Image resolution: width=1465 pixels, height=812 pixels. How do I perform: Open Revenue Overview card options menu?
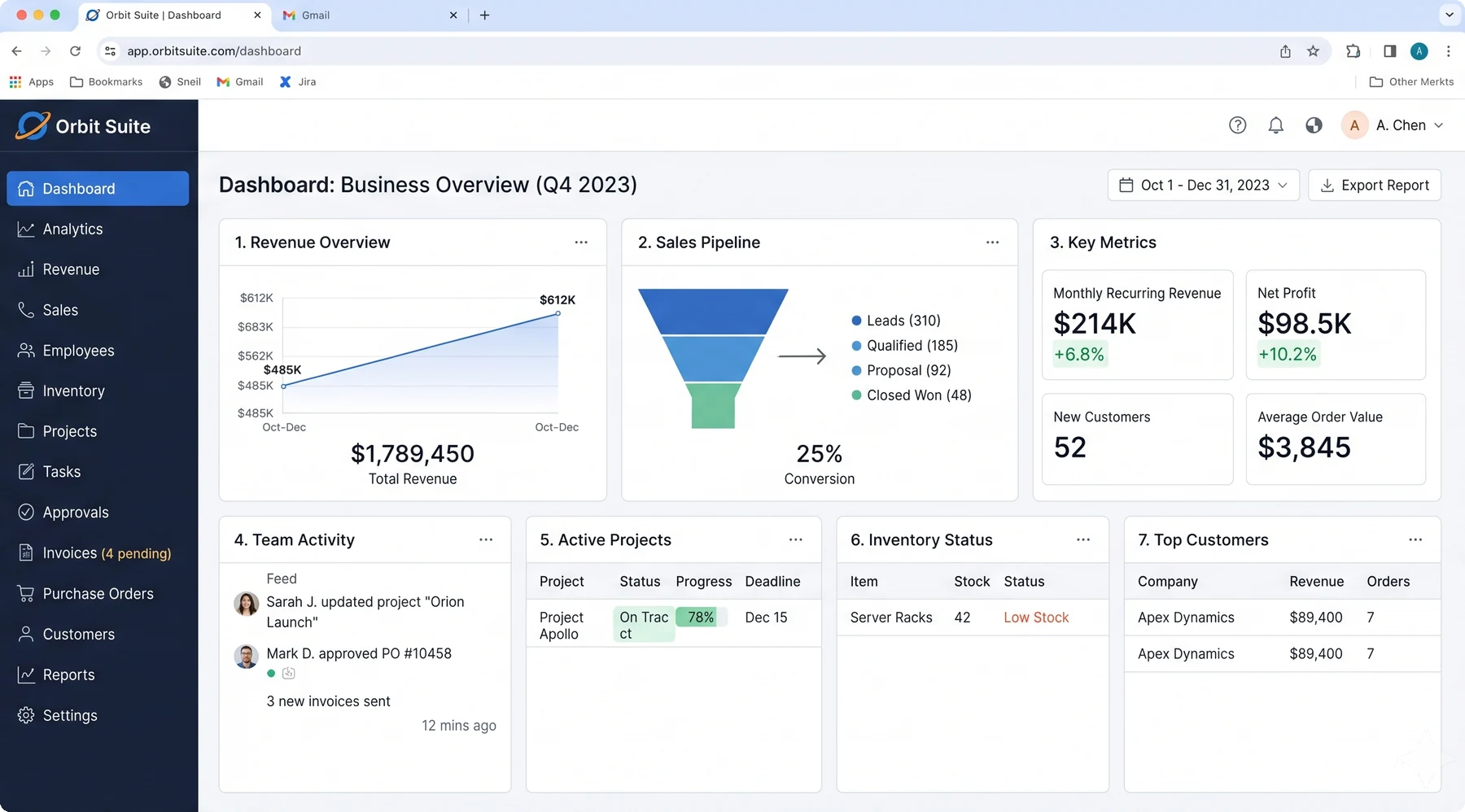(x=581, y=242)
